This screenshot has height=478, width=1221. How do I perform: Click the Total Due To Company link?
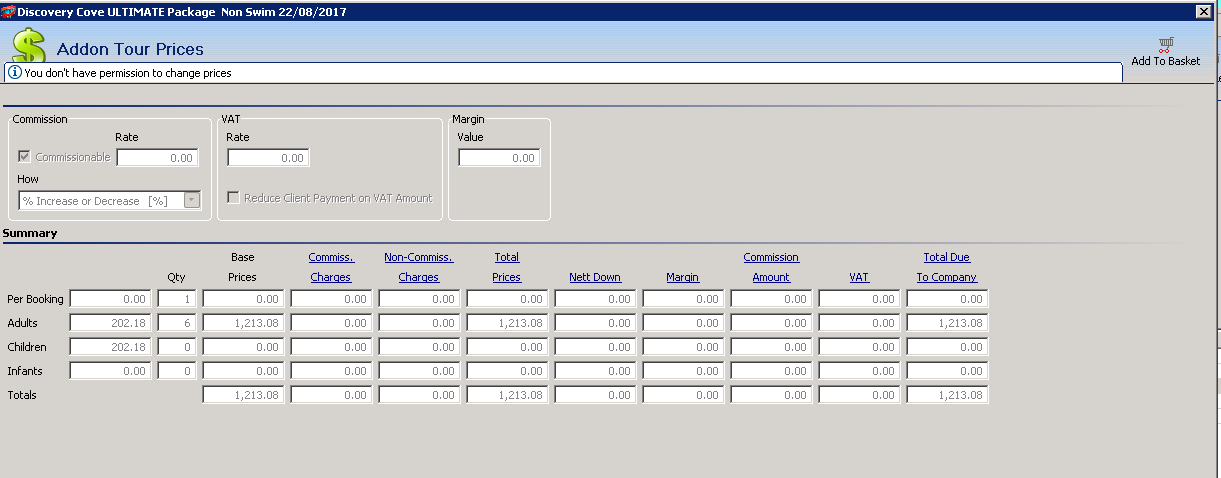(947, 267)
